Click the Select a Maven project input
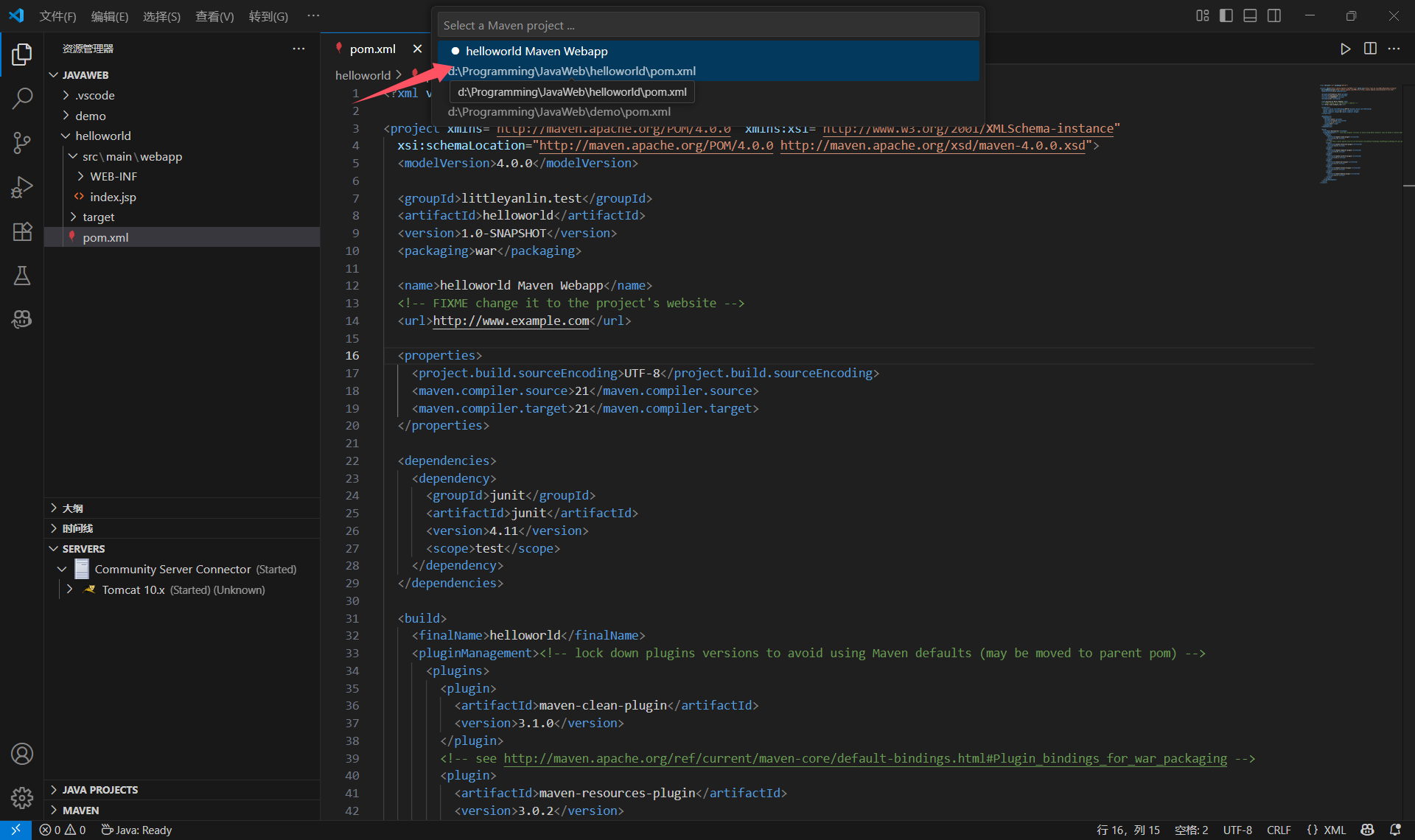The image size is (1415, 840). point(707,25)
